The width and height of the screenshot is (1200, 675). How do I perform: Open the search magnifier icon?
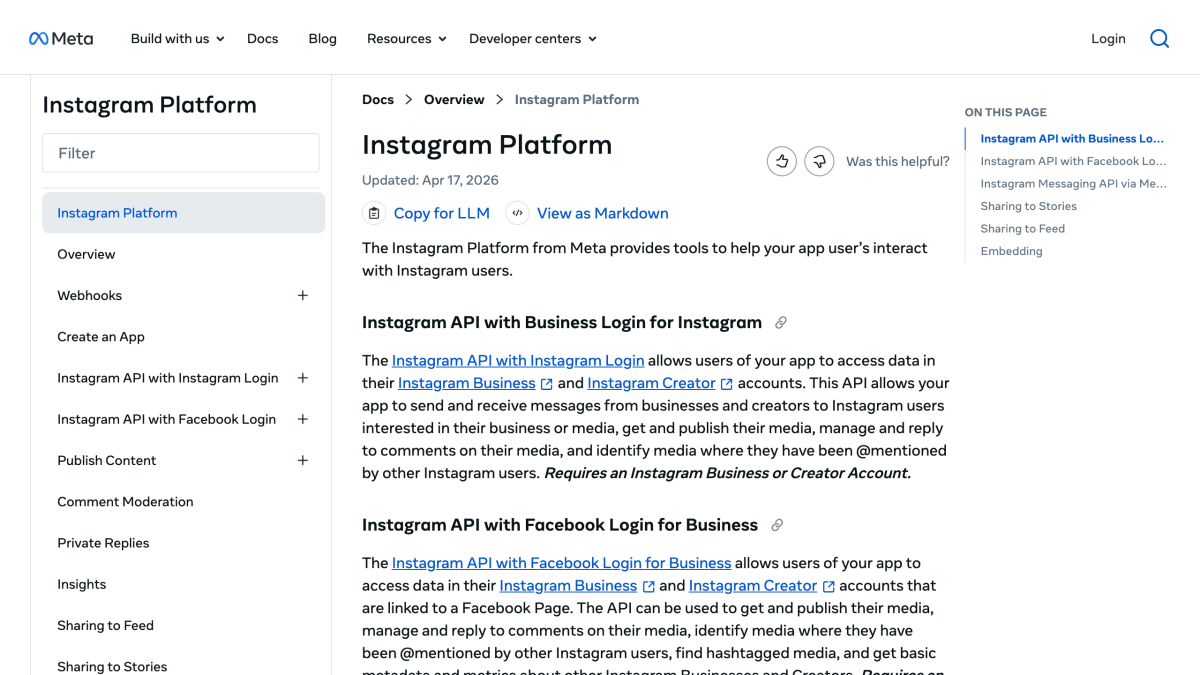pos(1159,38)
